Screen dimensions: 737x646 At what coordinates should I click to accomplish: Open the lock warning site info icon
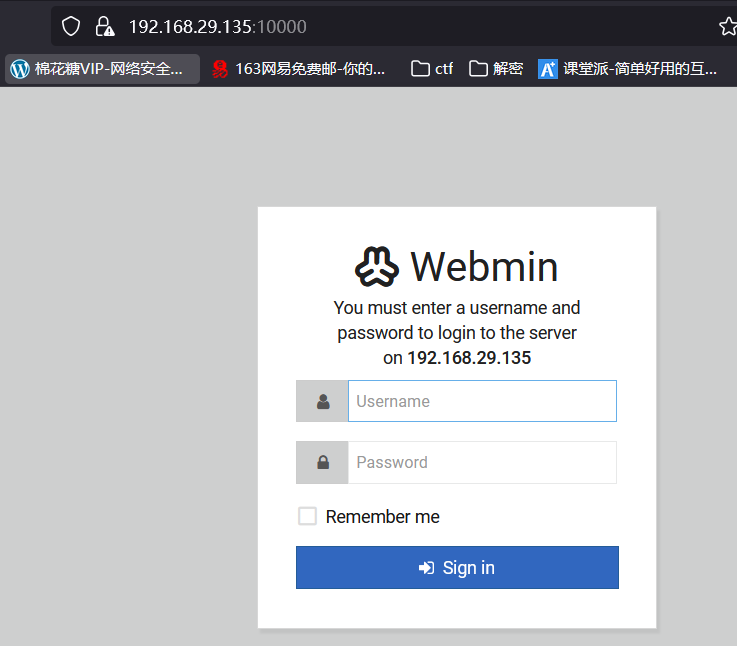(x=104, y=26)
